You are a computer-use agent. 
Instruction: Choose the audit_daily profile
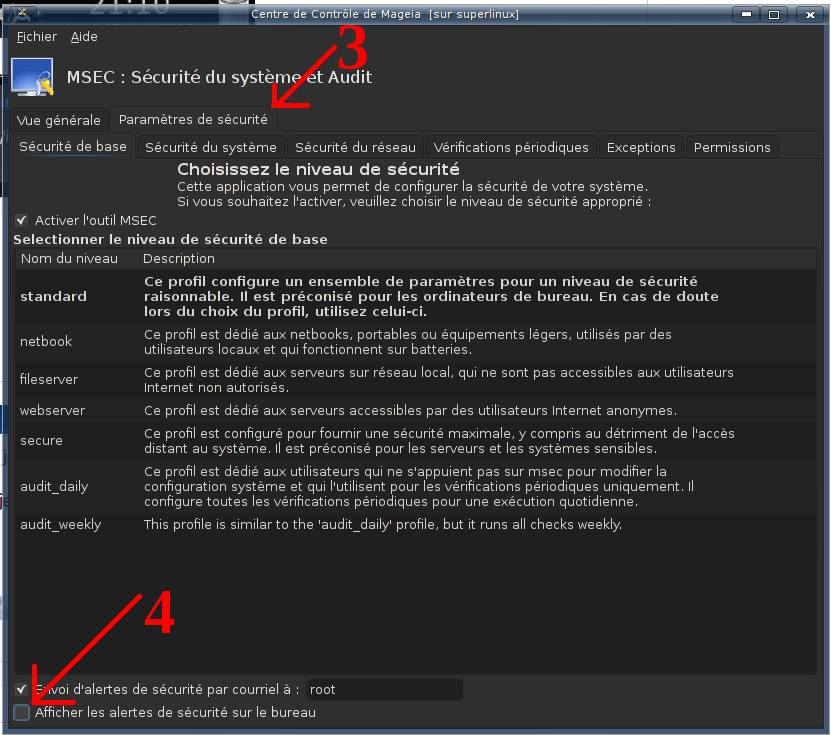point(416,486)
